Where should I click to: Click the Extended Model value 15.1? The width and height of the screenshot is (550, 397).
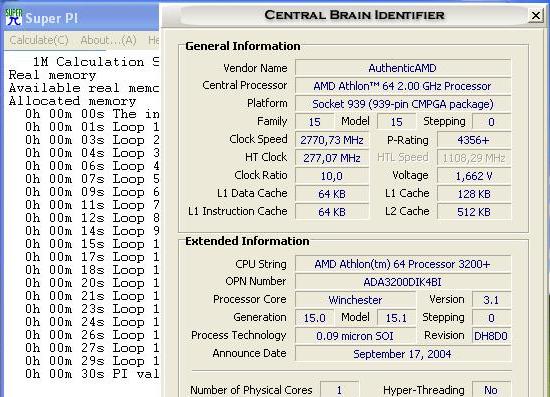(396, 318)
